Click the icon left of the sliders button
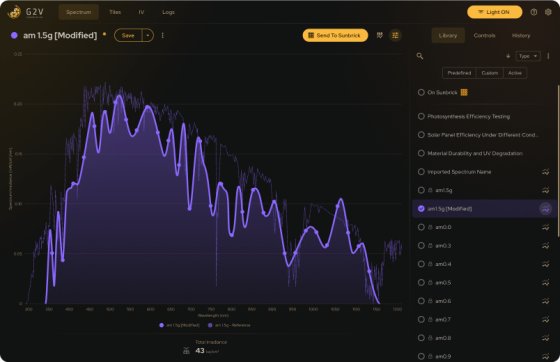Screen dimensions: 560x362 [380, 35]
